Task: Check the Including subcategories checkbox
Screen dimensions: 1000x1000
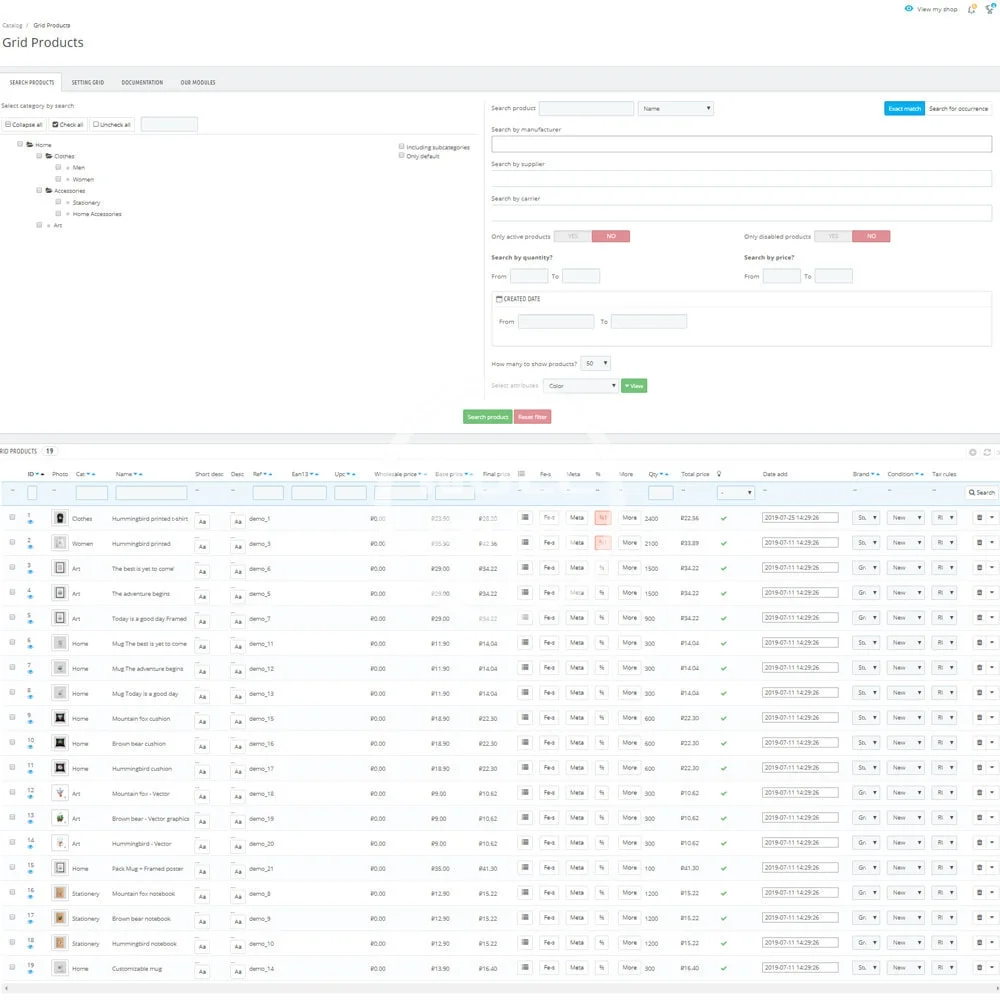Action: [402, 147]
